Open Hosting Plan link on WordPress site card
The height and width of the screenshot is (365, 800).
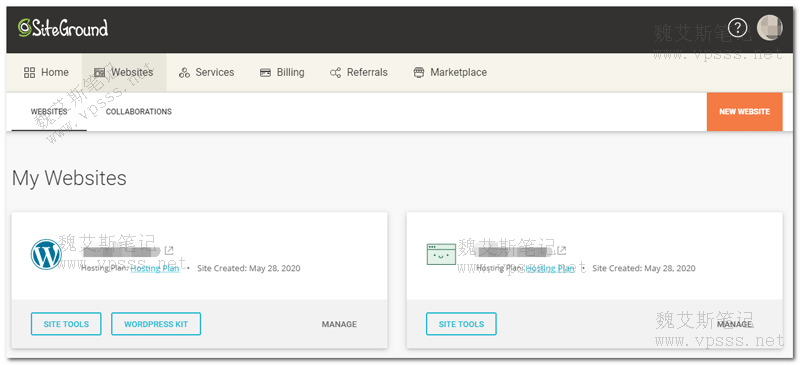(x=155, y=268)
